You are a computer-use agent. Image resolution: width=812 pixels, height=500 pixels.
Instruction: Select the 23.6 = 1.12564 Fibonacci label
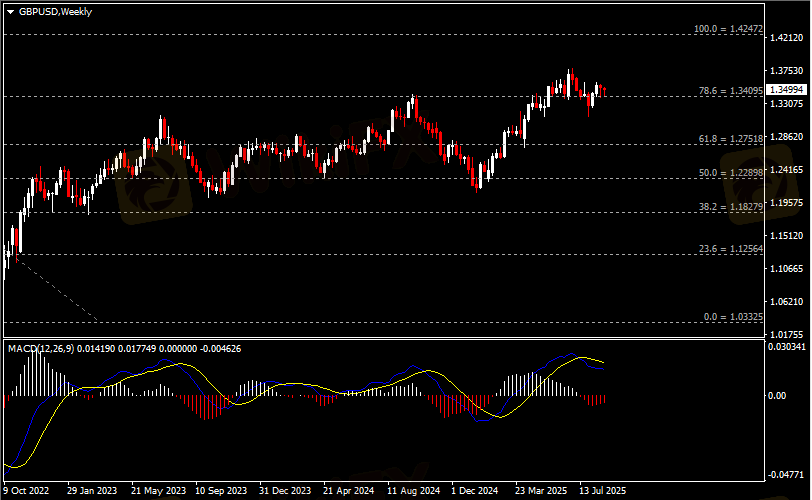pyautogui.click(x=731, y=249)
